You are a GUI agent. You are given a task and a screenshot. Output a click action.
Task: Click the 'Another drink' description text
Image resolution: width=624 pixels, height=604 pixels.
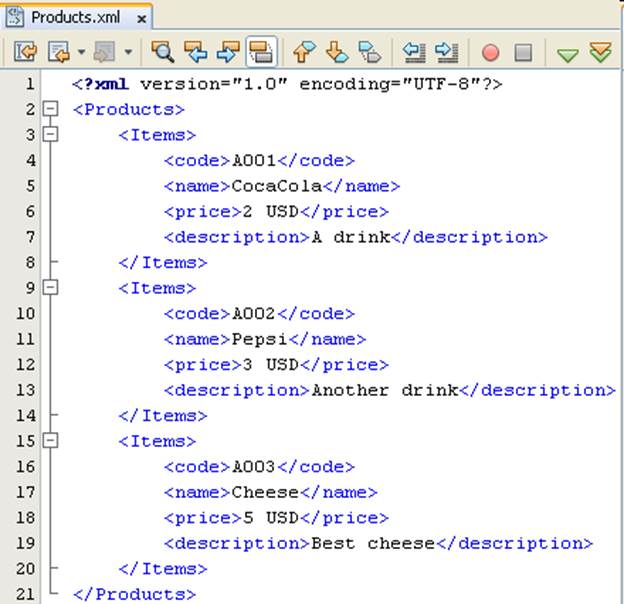pos(385,390)
